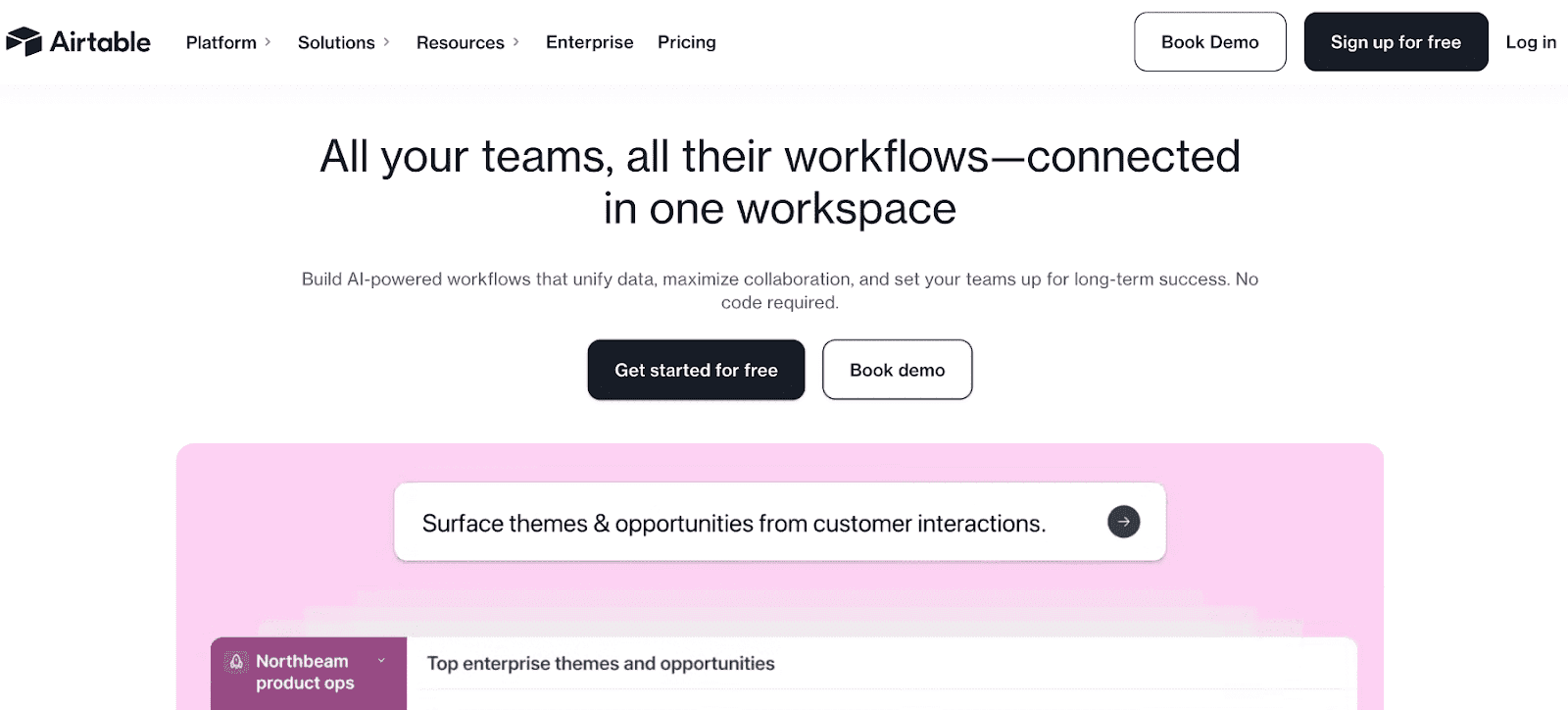Open the Pricing page
This screenshot has width=1568, height=710.
tap(686, 42)
